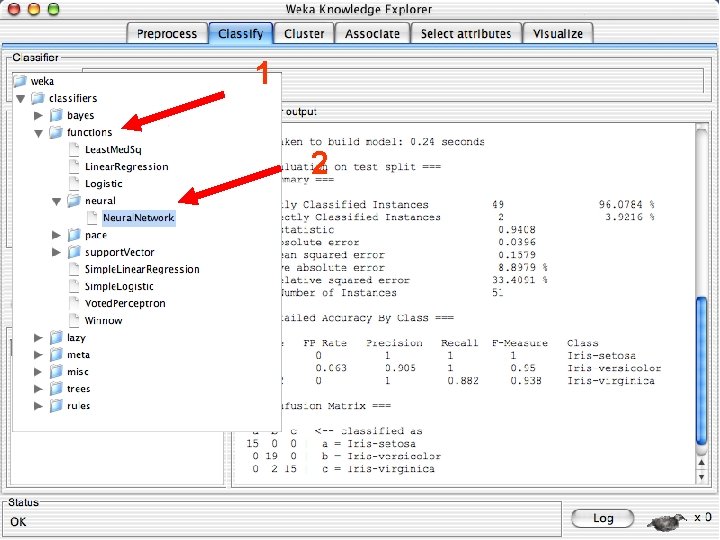720x540 pixels.
Task: Click the lazy folder icon
Action: pos(56,338)
